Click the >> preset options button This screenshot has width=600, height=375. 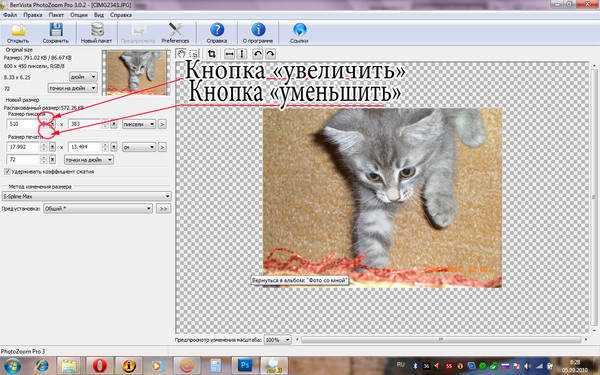tap(163, 209)
